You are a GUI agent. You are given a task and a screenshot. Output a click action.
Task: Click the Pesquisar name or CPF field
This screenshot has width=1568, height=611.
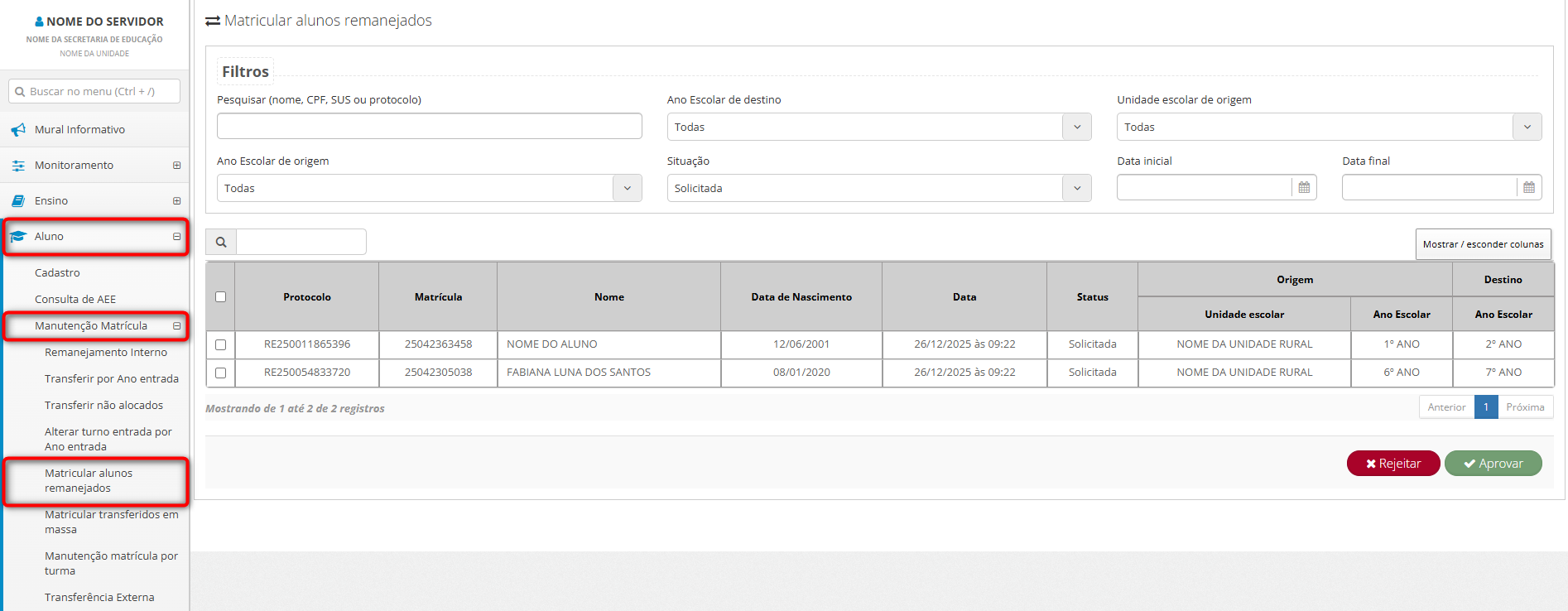point(429,127)
